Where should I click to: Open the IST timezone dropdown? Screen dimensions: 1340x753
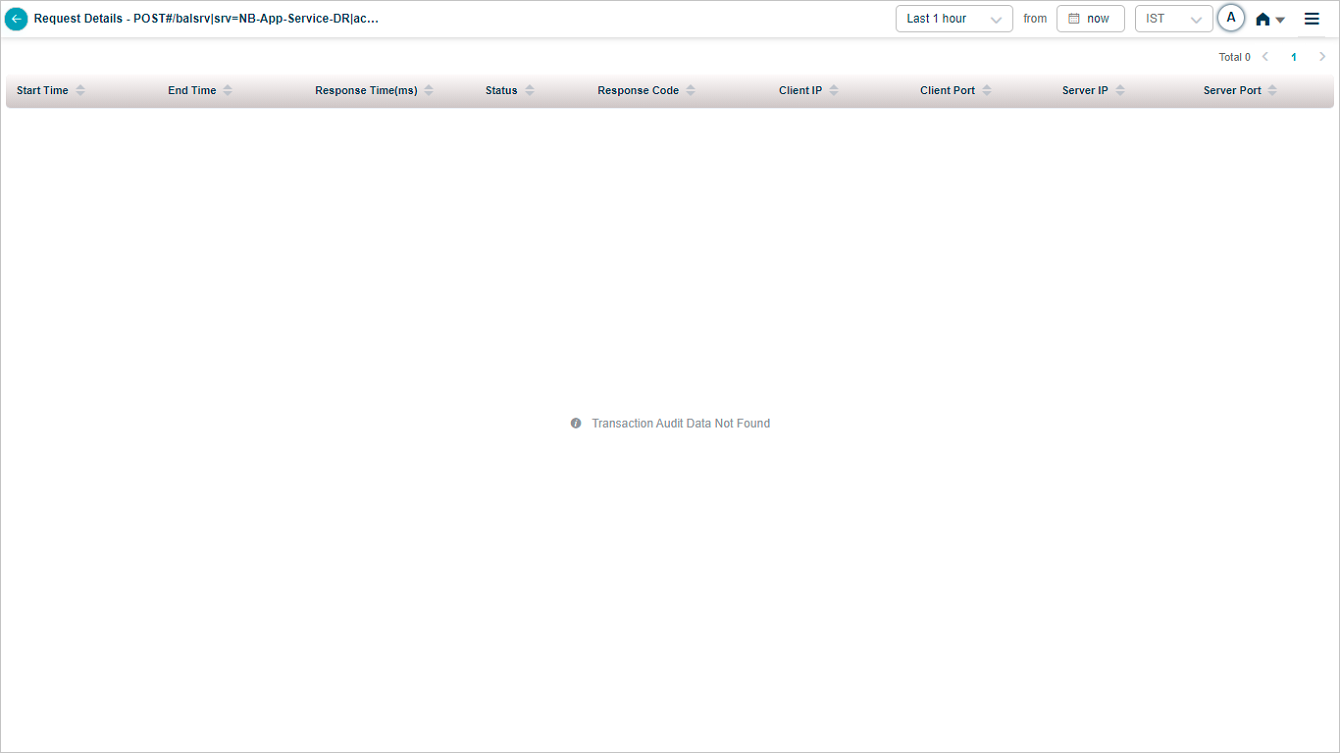tap(1173, 19)
